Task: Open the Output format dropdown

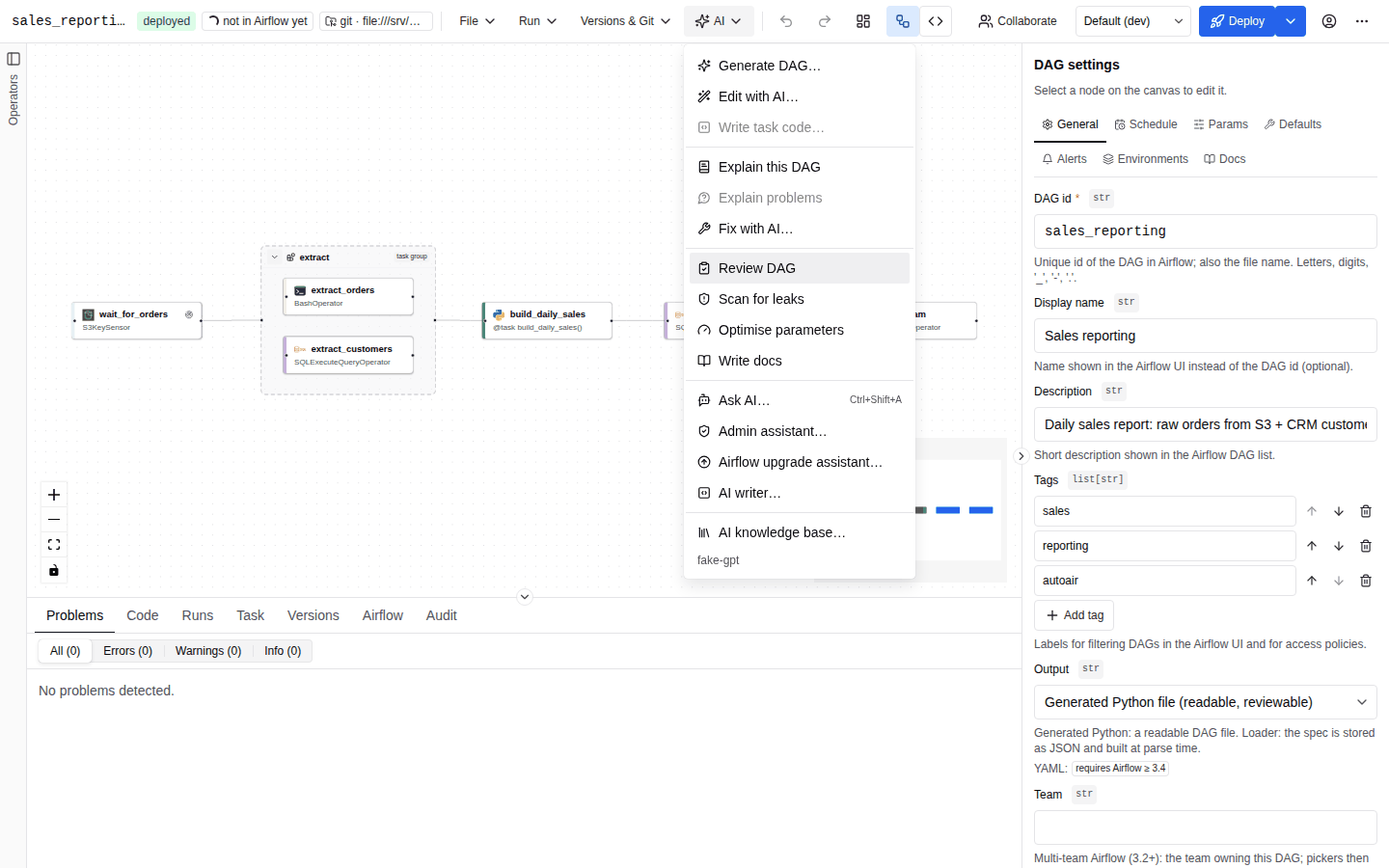Action: [x=1206, y=702]
